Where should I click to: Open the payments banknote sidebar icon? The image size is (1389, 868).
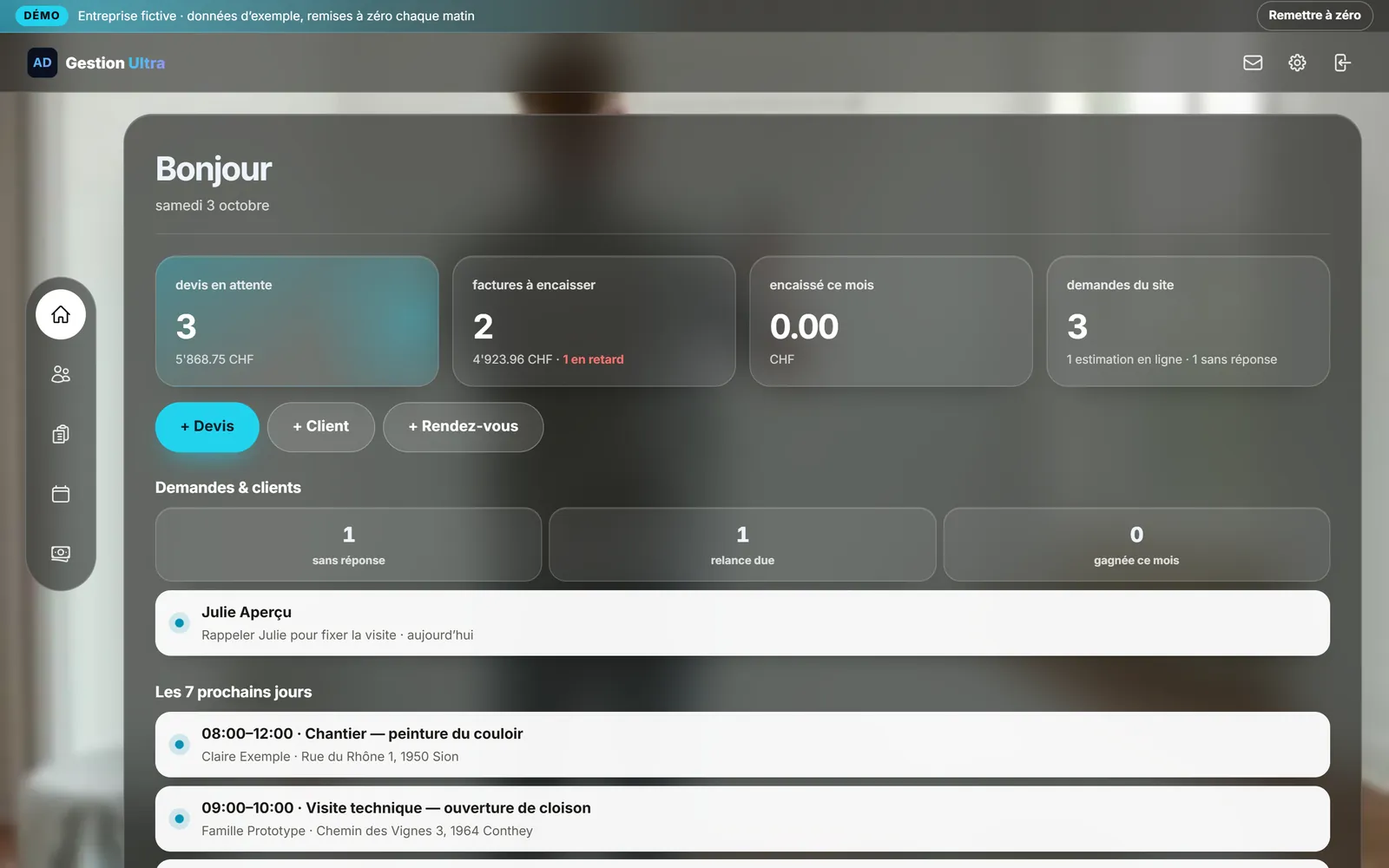tap(61, 554)
